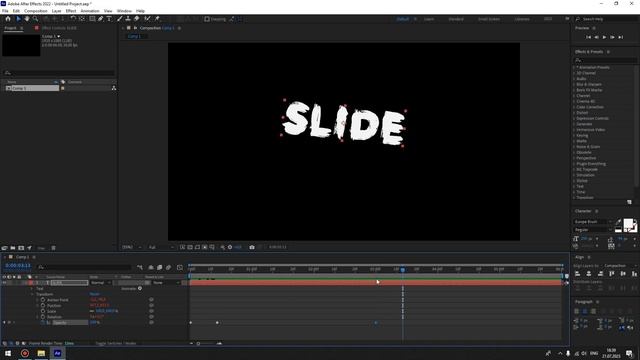This screenshot has width=640, height=360.
Task: Click the new composition icon in Project panel
Action: pos(21,248)
